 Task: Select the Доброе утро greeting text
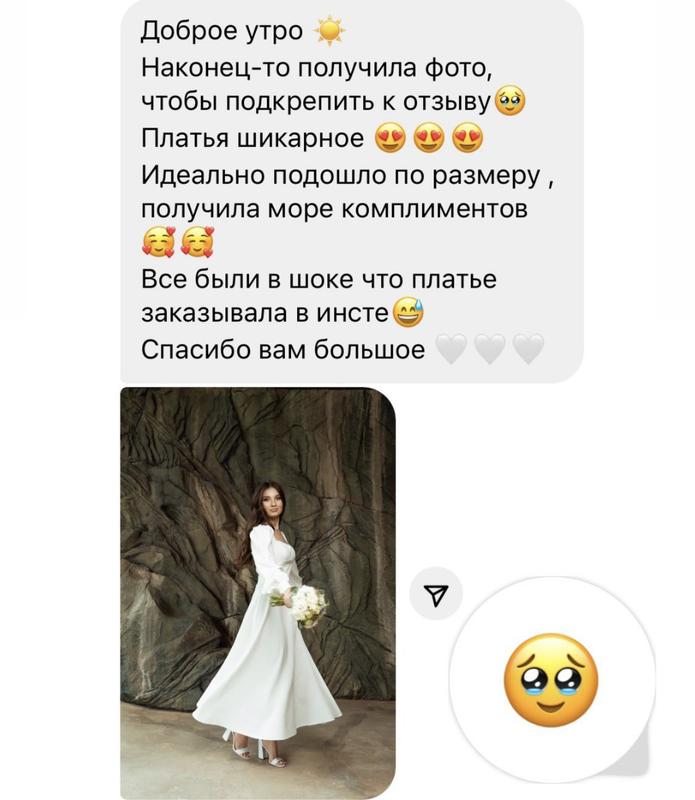(x=222, y=31)
